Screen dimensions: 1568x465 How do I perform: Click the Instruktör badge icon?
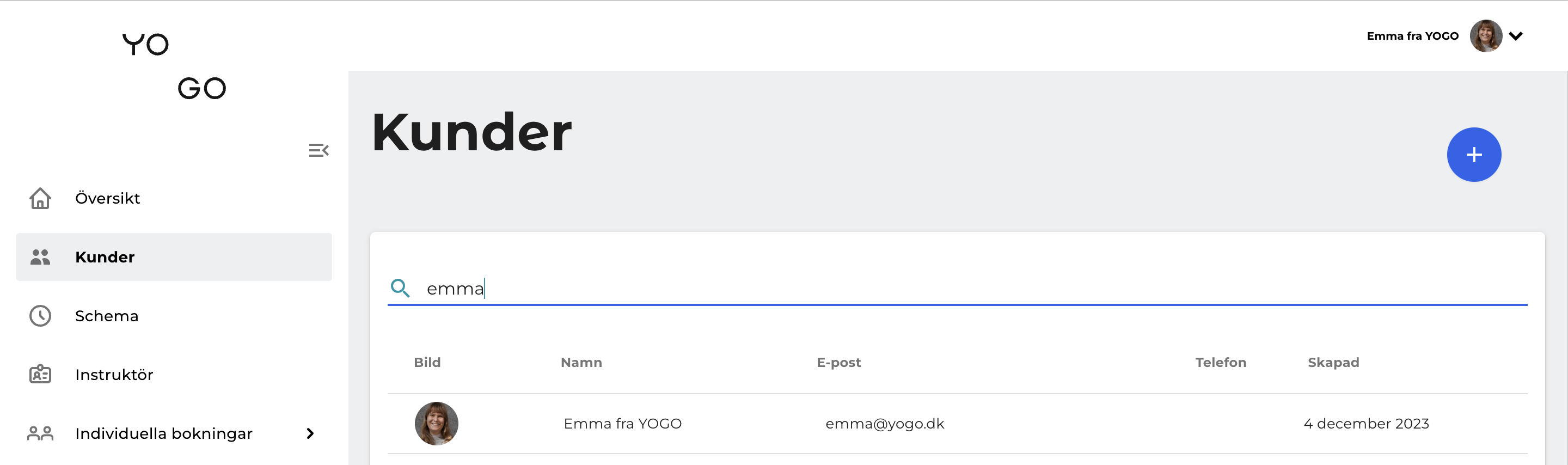tap(40, 374)
